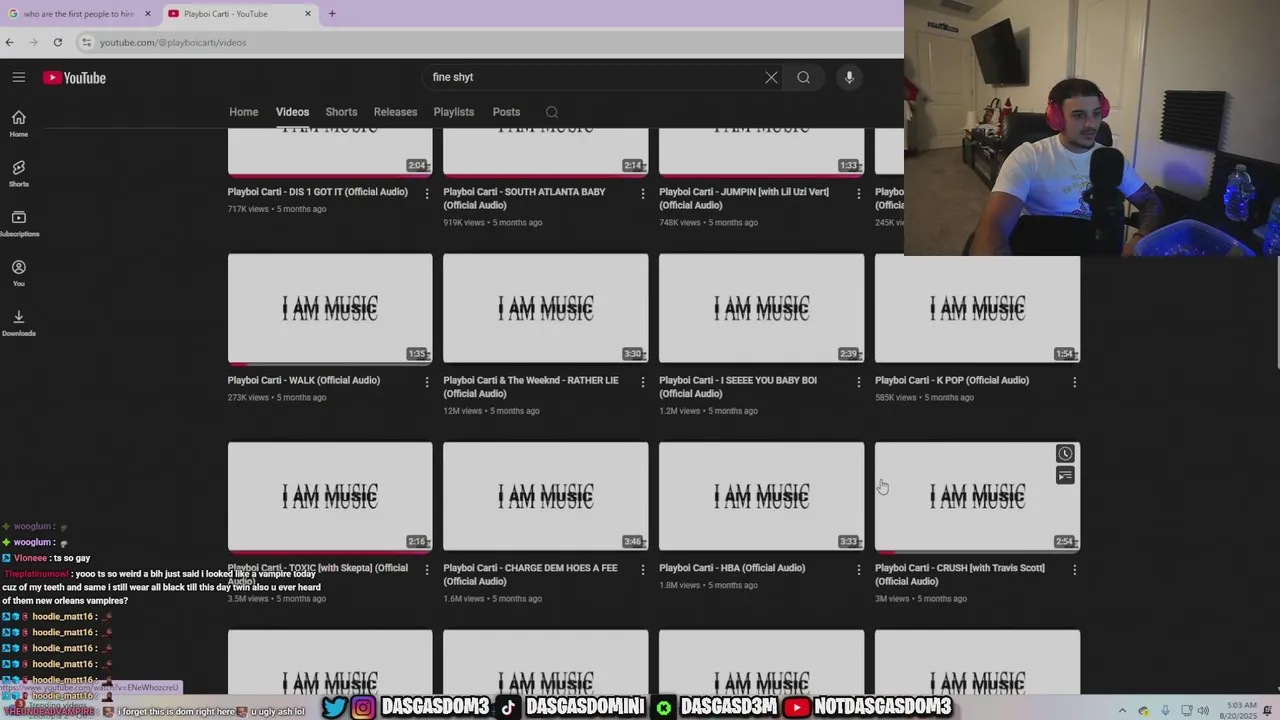Open SOUTH ATLANTA BABY (Official Audio) title
Image resolution: width=1280 pixels, height=720 pixels.
524,198
